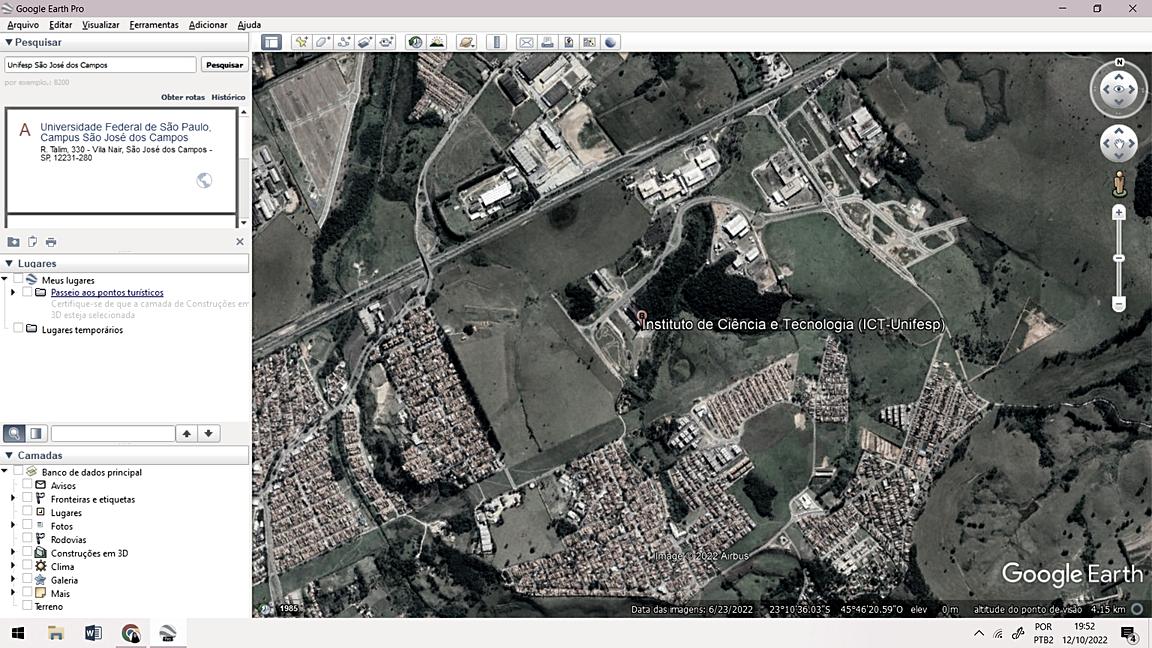The height and width of the screenshot is (648, 1152).
Task: Click the zoom slider handle on map
Action: 1118,259
